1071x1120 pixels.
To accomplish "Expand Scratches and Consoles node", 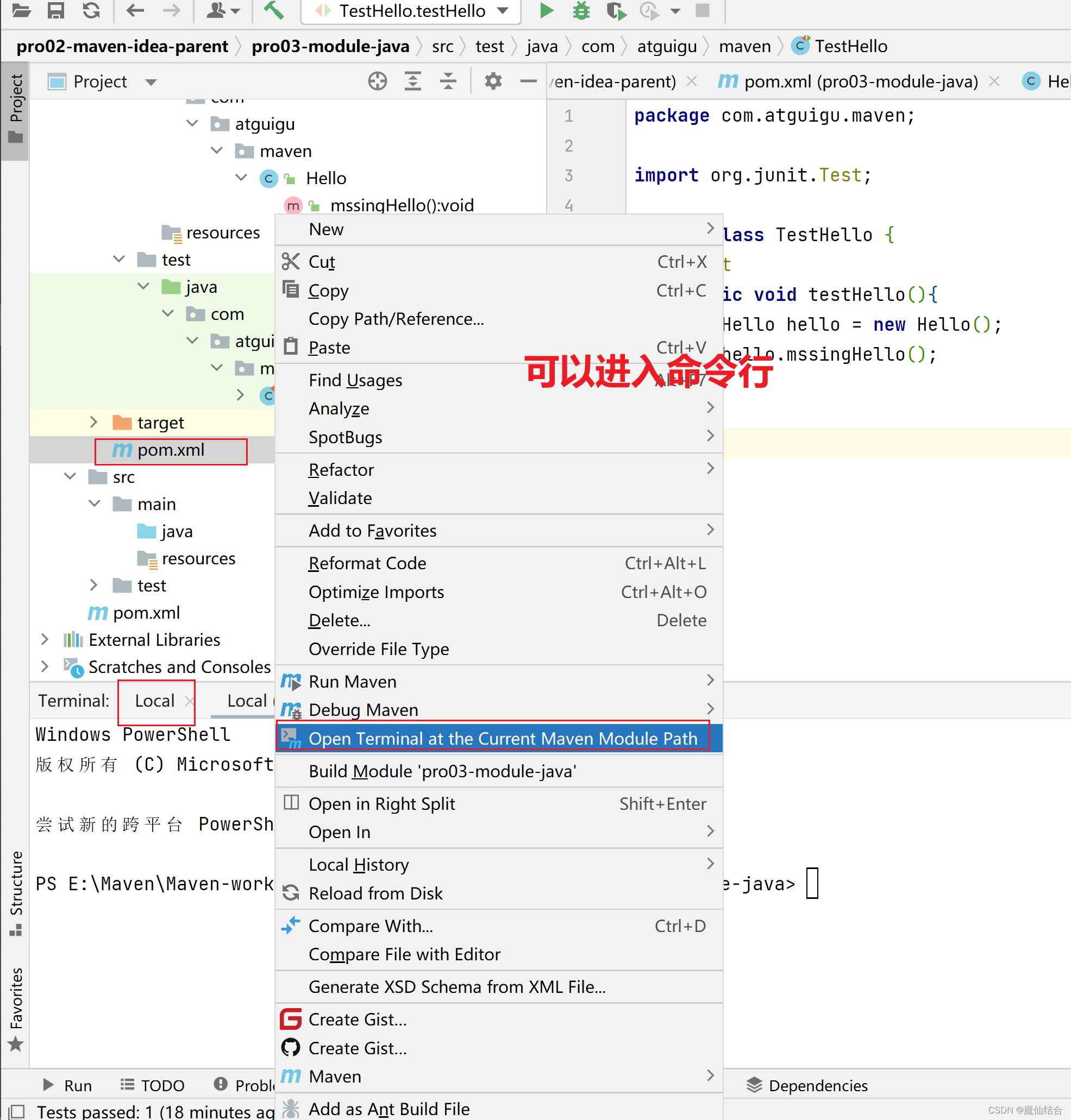I will pyautogui.click(x=45, y=666).
